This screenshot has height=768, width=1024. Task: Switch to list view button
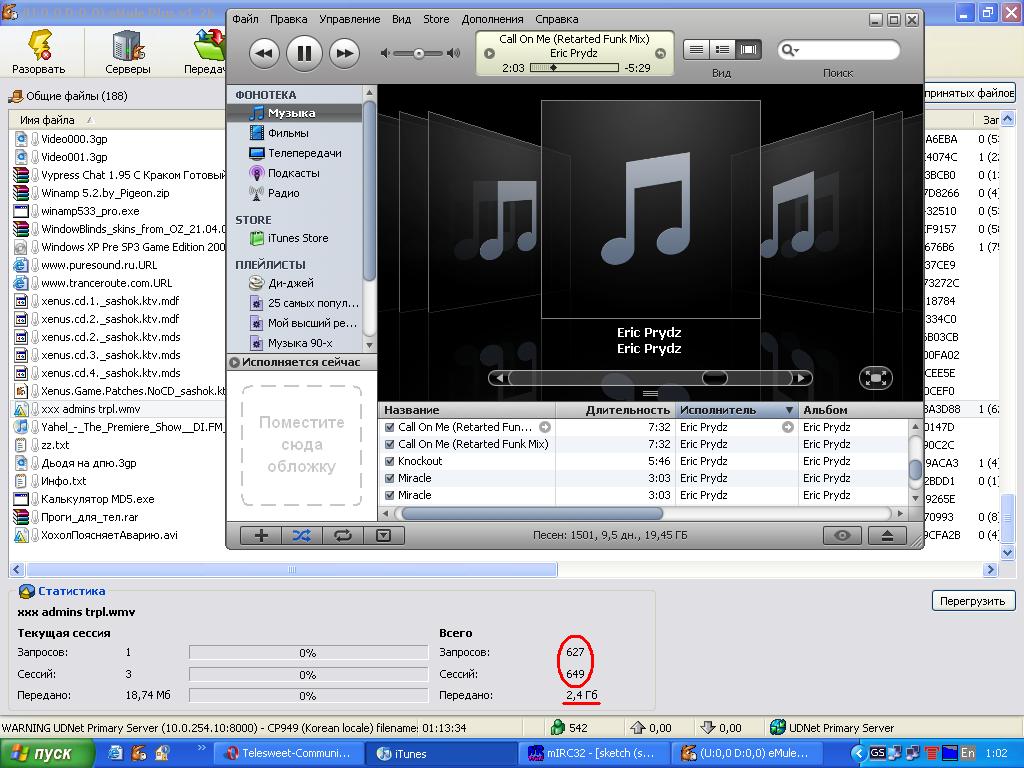(696, 50)
